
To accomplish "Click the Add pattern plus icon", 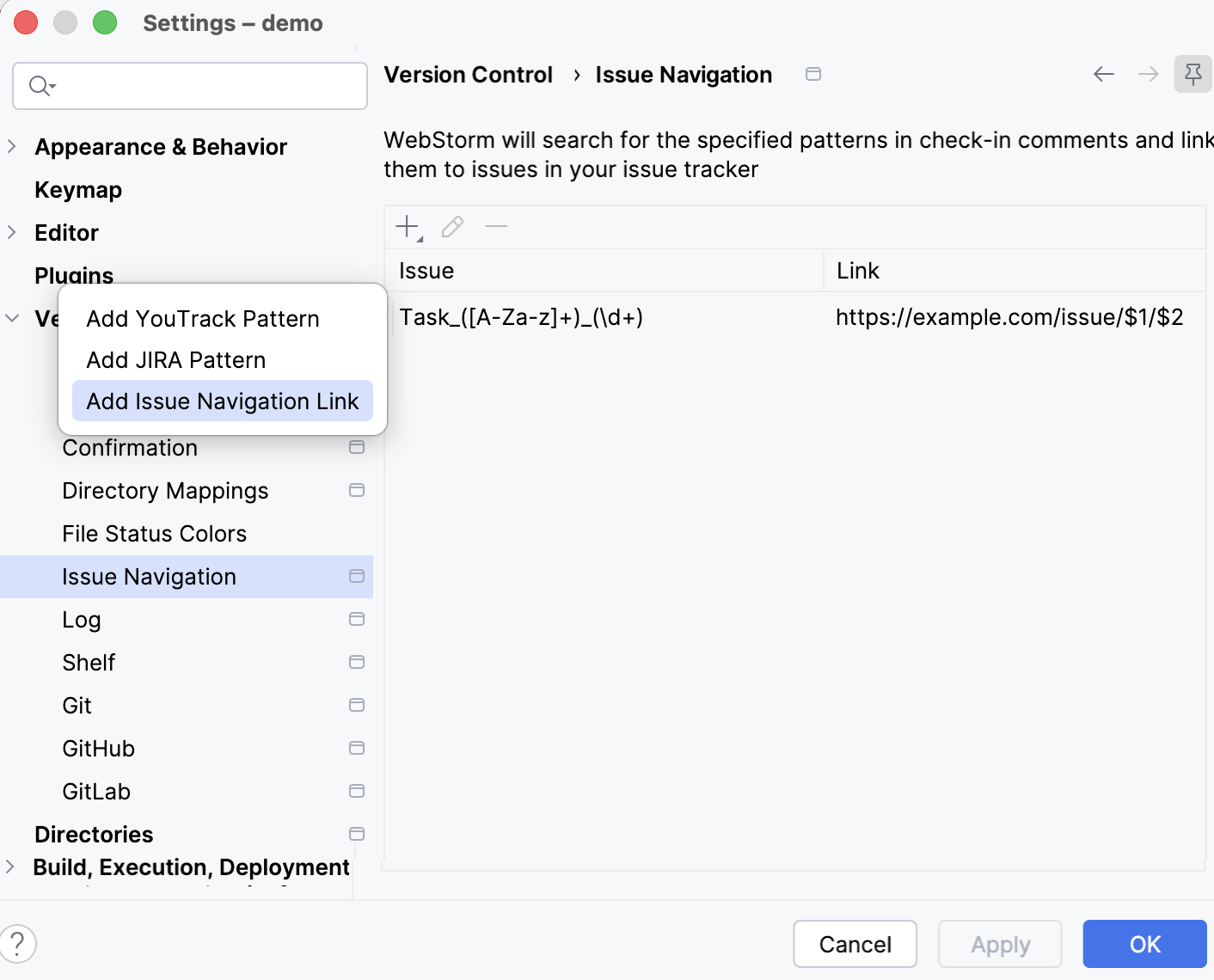I will pos(408,227).
